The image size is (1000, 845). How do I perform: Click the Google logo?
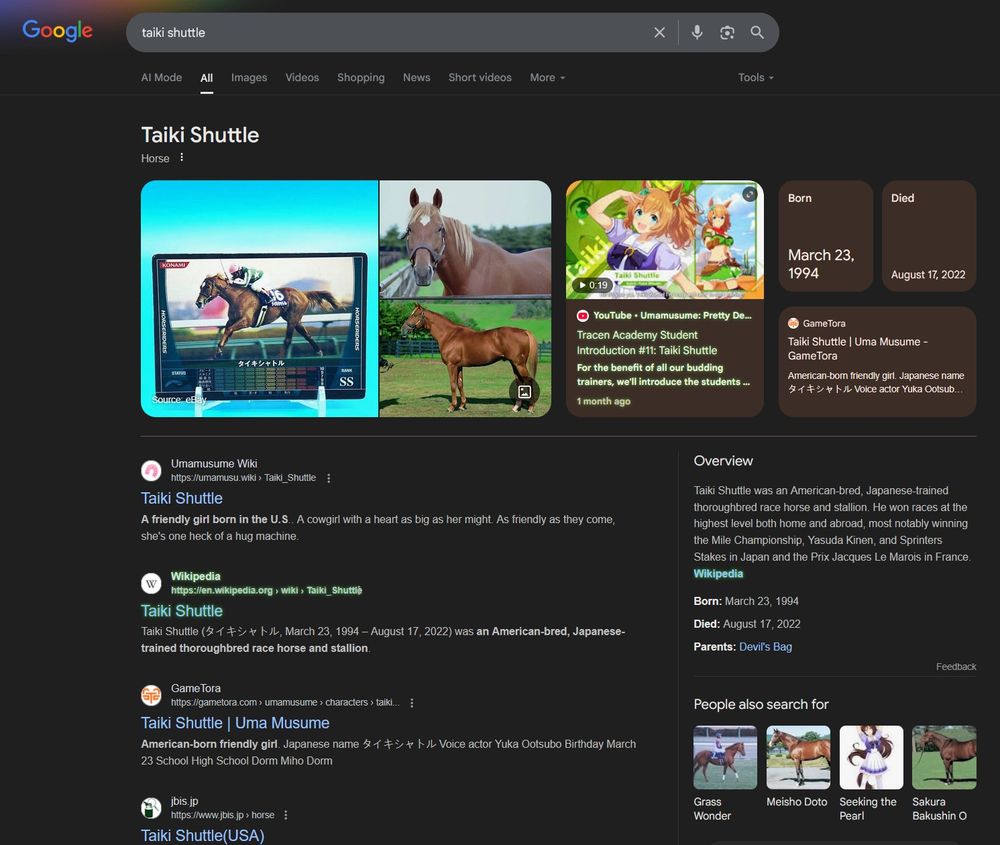coord(57,30)
